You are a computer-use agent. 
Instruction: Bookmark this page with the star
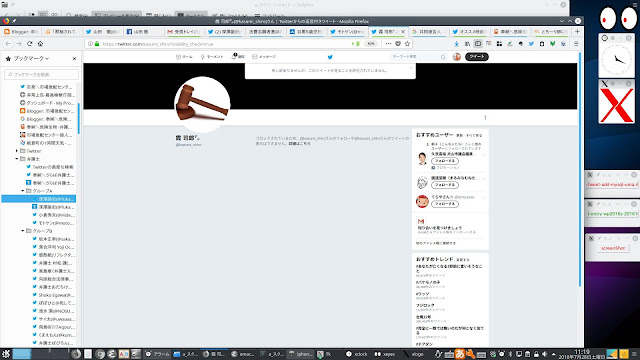407,44
